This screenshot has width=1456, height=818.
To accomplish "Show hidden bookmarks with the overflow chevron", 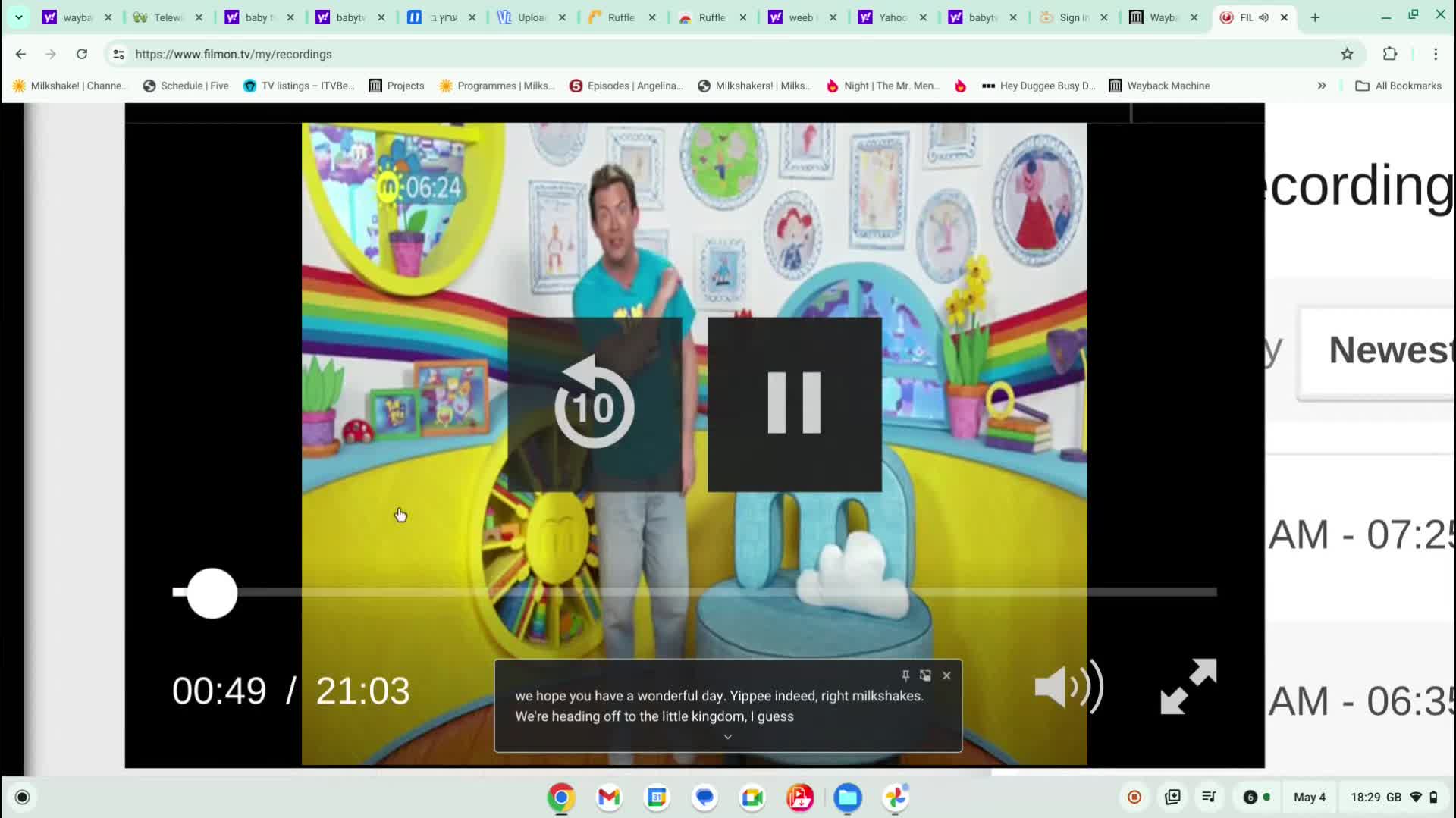I will tap(1321, 86).
